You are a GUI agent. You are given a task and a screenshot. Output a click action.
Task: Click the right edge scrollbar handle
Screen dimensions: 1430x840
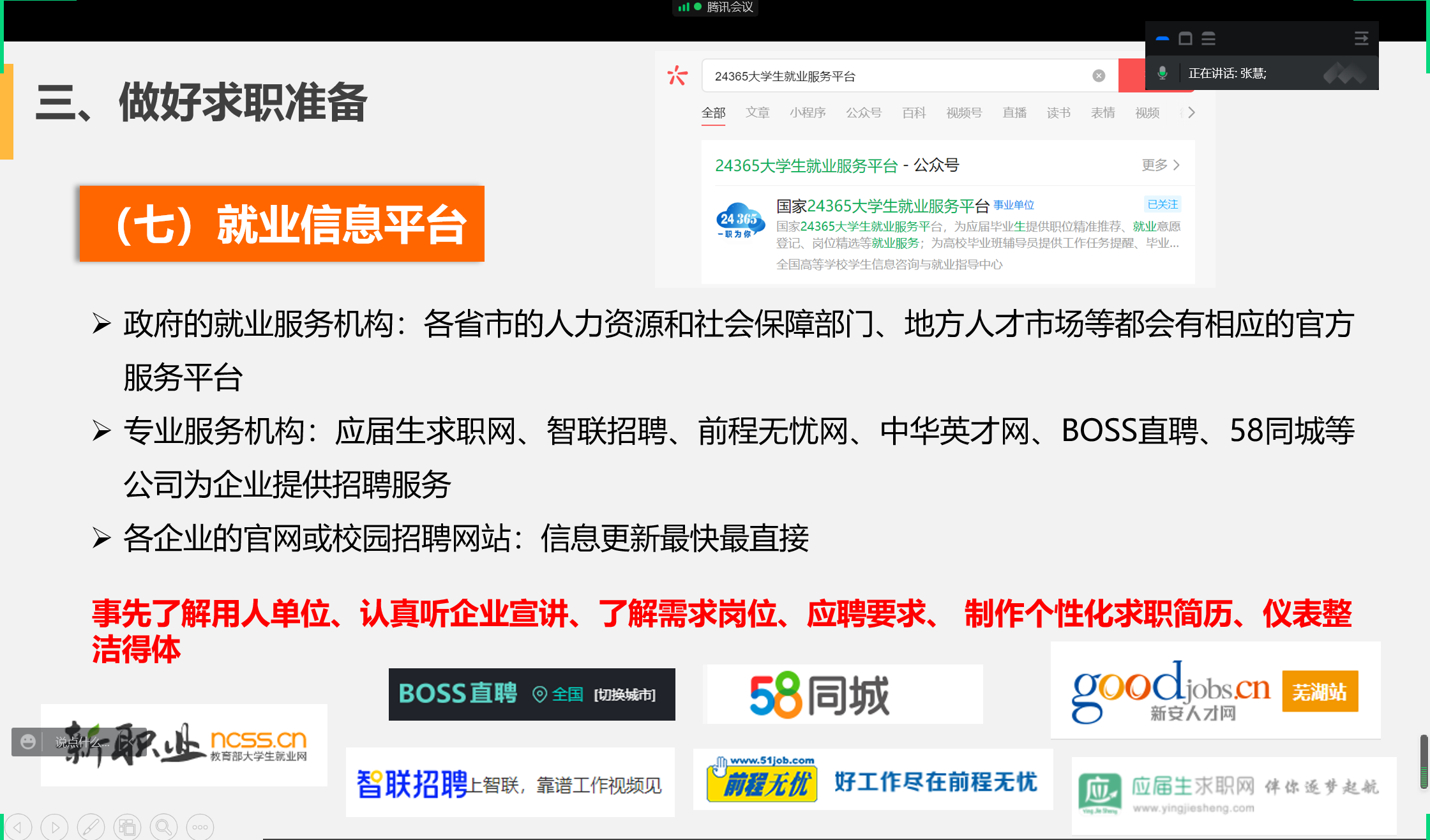(1424, 761)
